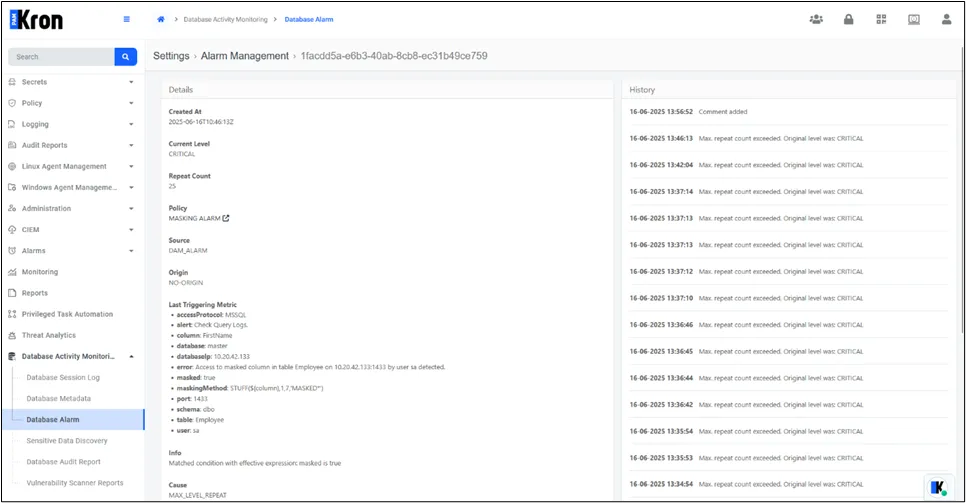Screen dimensions: 966x503
Task: Select the alarm ID 1facdd5a heading text
Action: [394, 56]
